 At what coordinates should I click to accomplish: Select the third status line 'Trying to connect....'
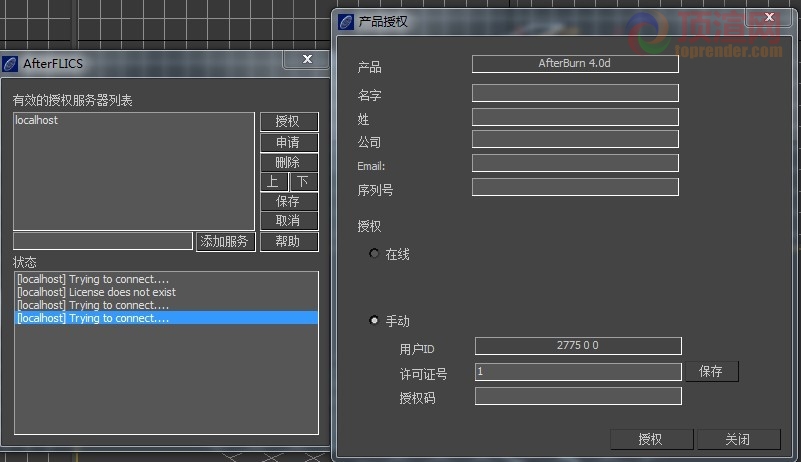pyautogui.click(x=167, y=305)
